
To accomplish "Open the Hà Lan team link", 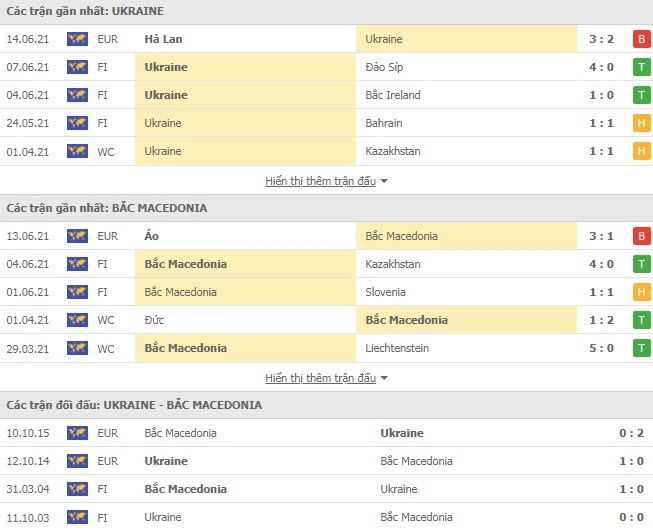I will 163,39.
